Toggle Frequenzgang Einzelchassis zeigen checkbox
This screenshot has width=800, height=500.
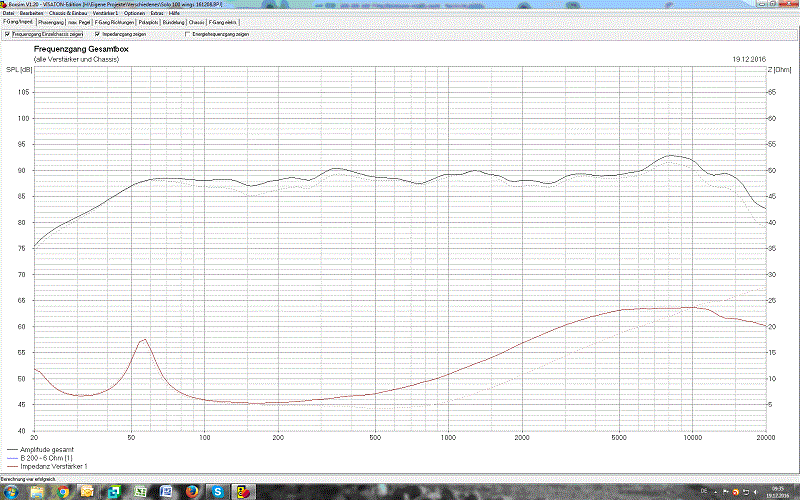click(x=8, y=34)
